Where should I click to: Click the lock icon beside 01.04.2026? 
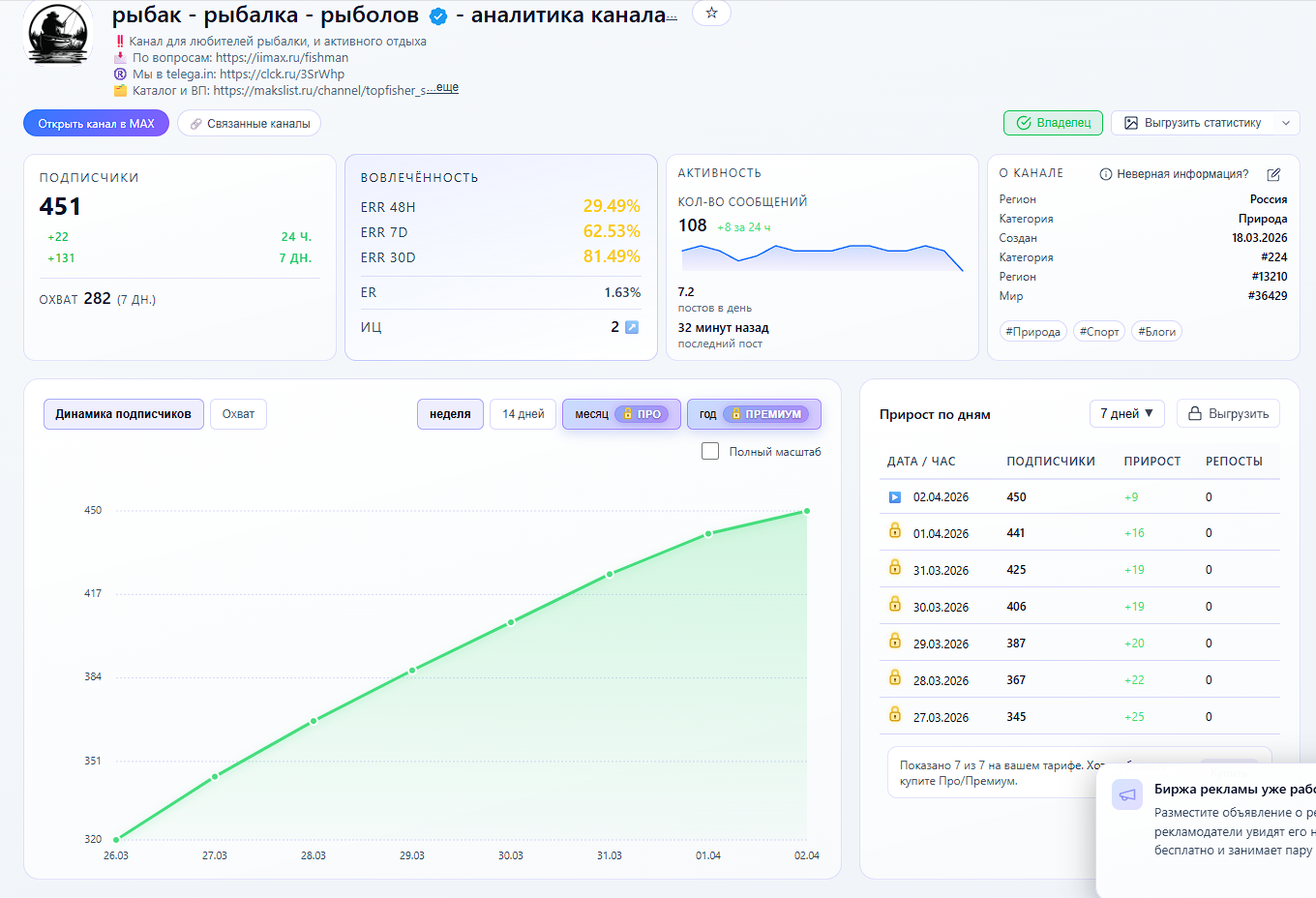(895, 531)
